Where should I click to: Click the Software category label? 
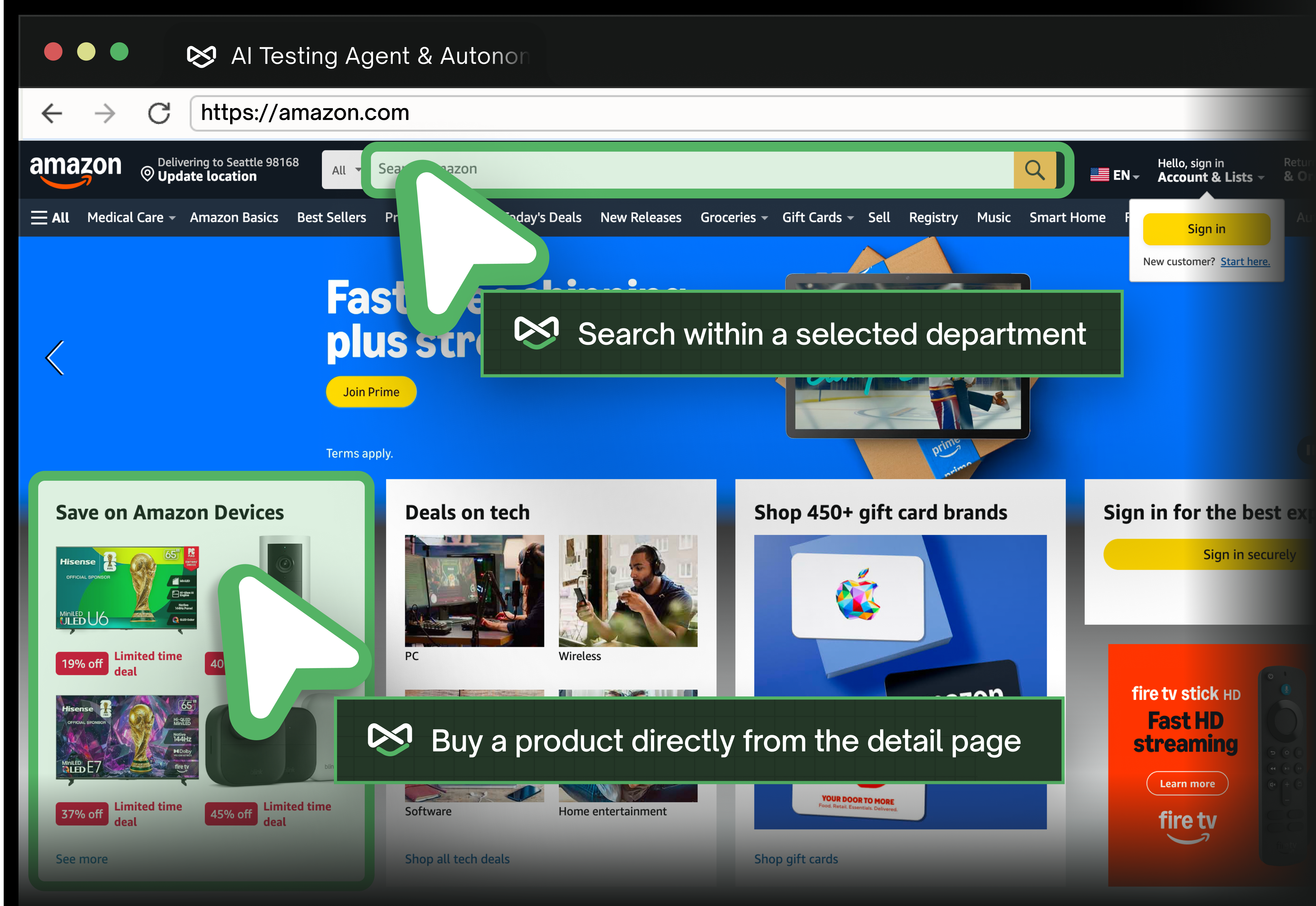(428, 811)
